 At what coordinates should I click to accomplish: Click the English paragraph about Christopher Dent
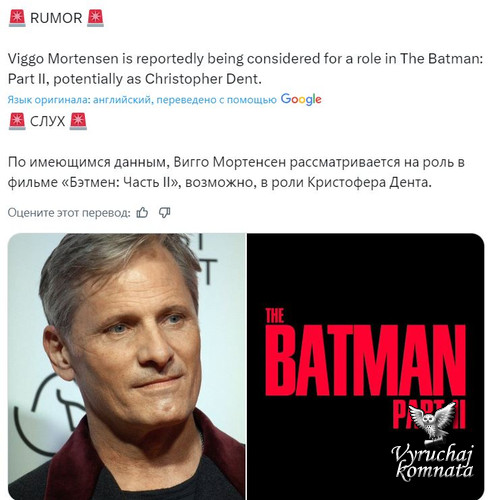[x=245, y=69]
